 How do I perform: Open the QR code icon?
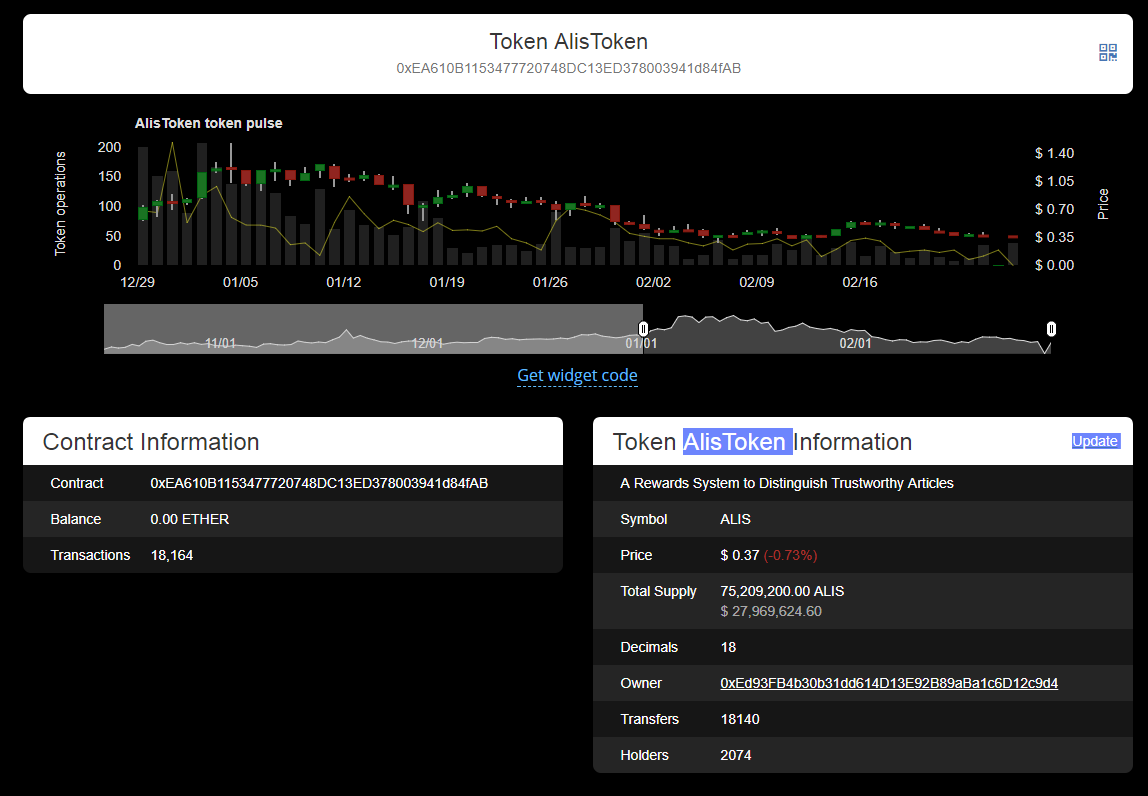(x=1108, y=53)
